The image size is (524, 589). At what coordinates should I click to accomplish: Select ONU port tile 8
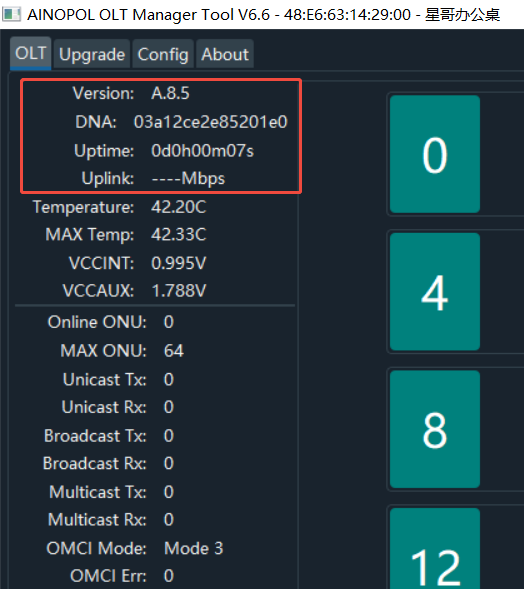(x=435, y=429)
